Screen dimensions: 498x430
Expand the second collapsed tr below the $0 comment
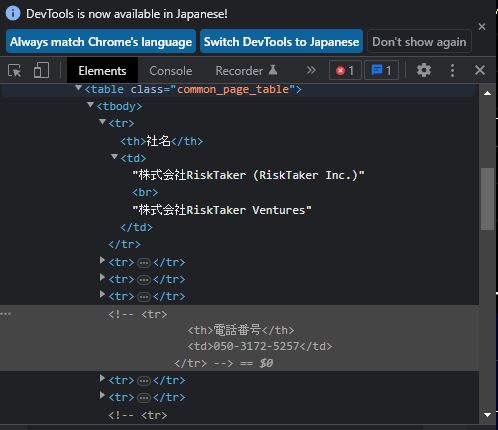[103, 396]
